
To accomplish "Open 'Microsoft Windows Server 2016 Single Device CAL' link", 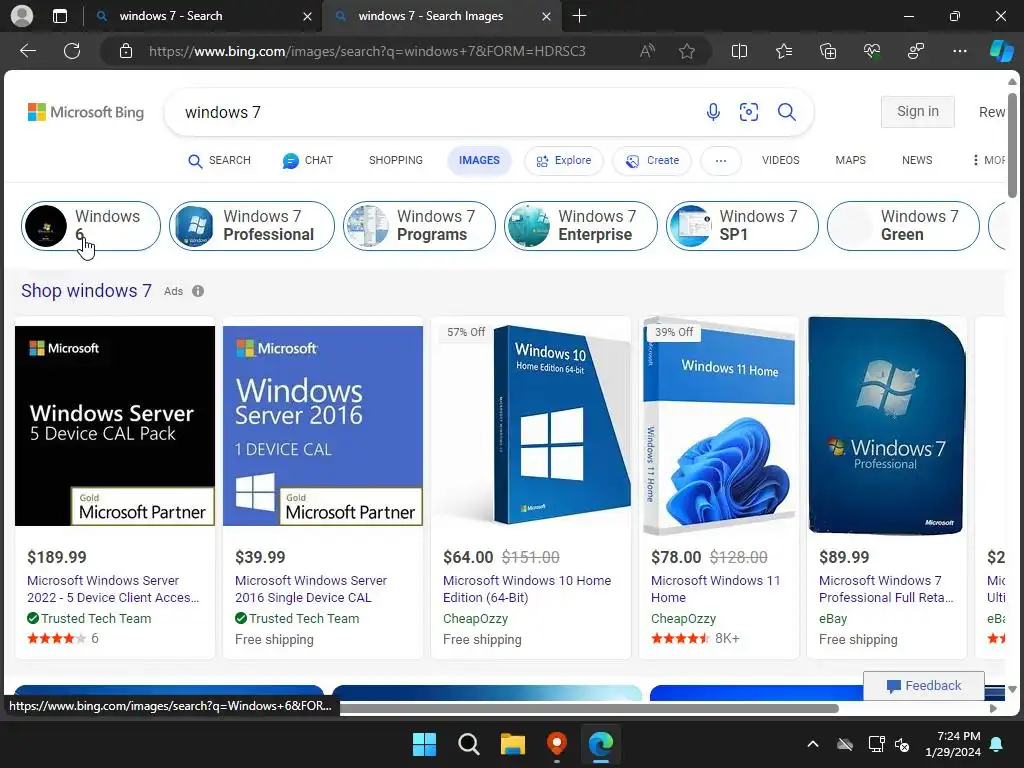I will click(x=311, y=589).
